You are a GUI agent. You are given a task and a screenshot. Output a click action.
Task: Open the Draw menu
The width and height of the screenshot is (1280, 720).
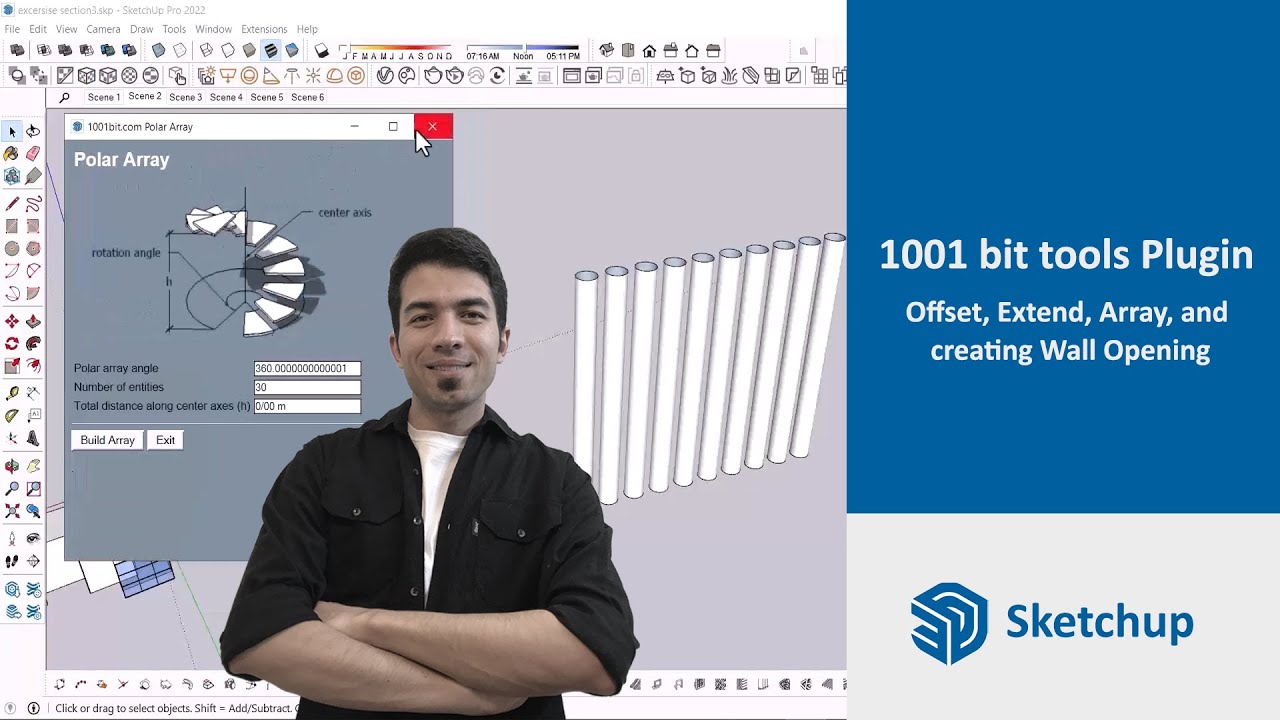pos(141,29)
